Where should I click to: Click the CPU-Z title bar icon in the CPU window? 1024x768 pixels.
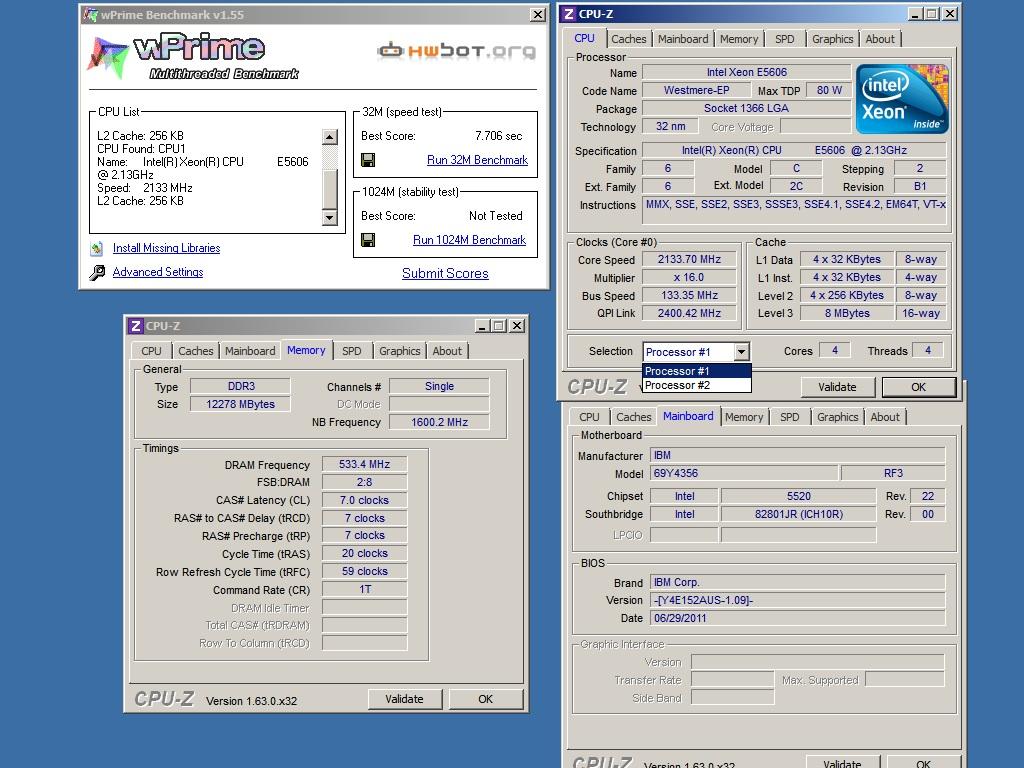coord(569,14)
